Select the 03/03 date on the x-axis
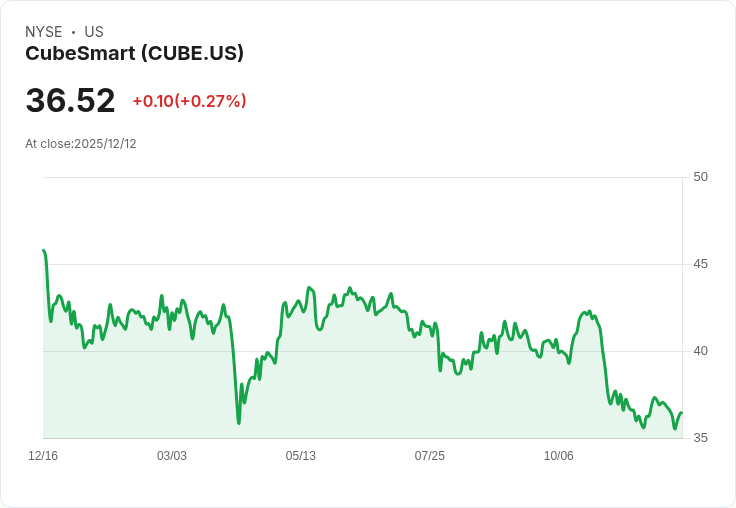 (x=172, y=456)
